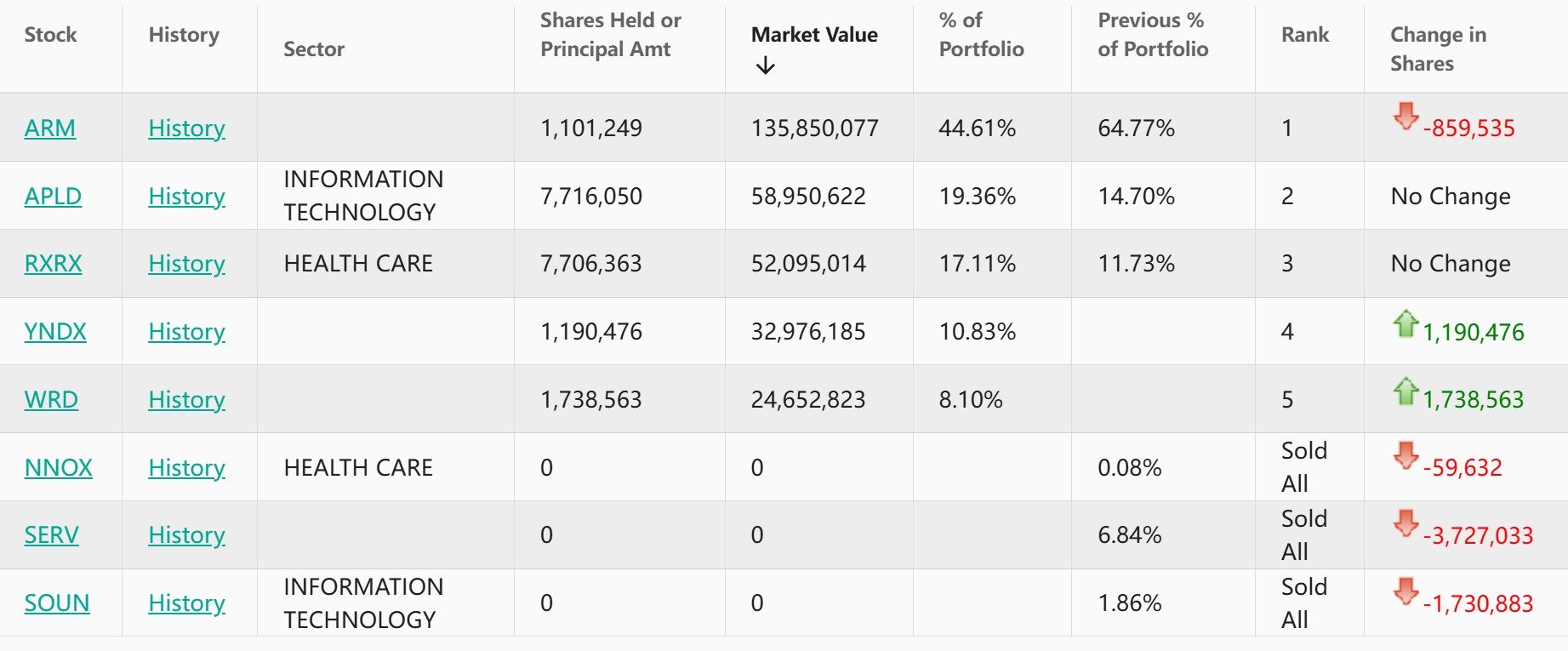Click Market Value sort descending arrow
The image size is (1568, 651).
click(x=765, y=66)
